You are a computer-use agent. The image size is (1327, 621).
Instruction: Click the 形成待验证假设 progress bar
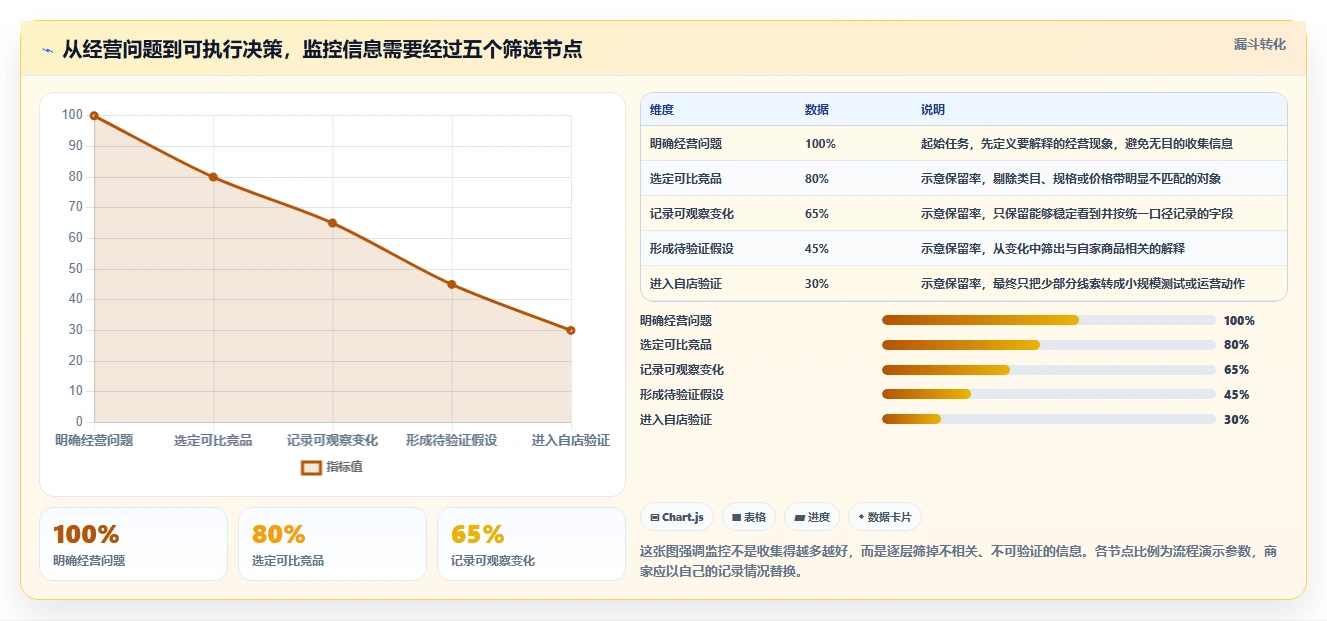click(x=1048, y=394)
